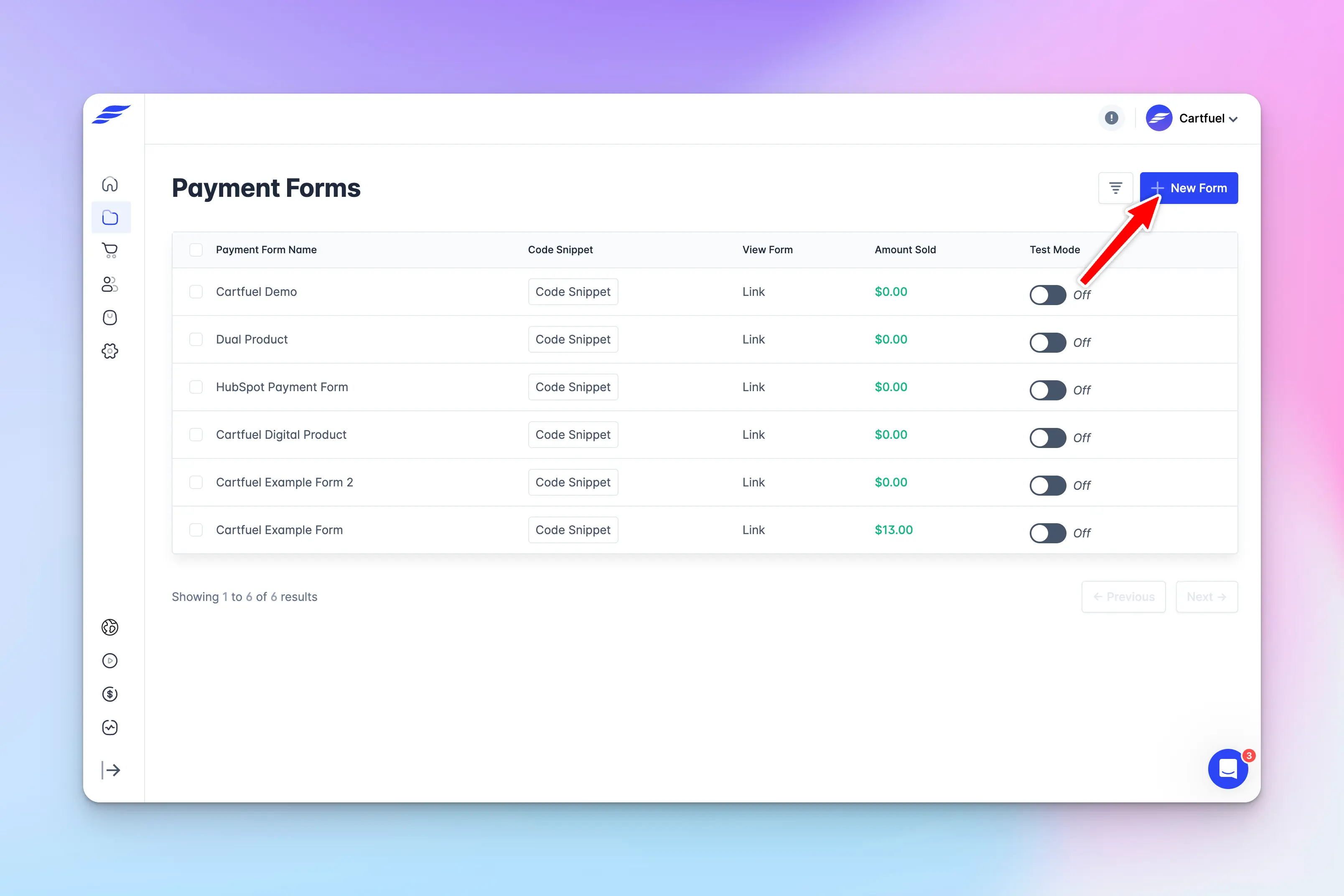Click the Showing 1 to 6 results text
Viewport: 1344px width, 896px height.
pyautogui.click(x=244, y=597)
